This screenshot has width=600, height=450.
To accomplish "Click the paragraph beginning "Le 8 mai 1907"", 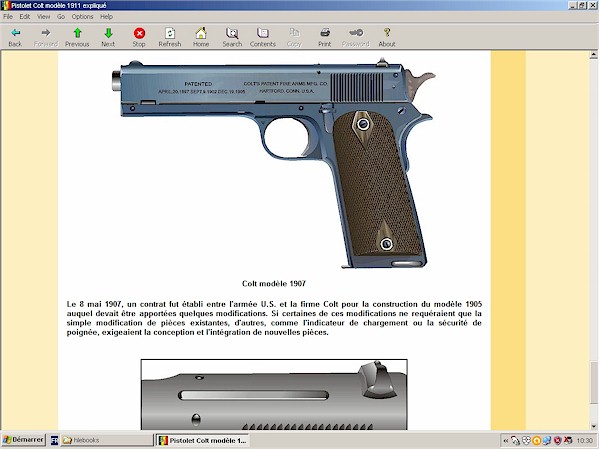I will point(274,318).
